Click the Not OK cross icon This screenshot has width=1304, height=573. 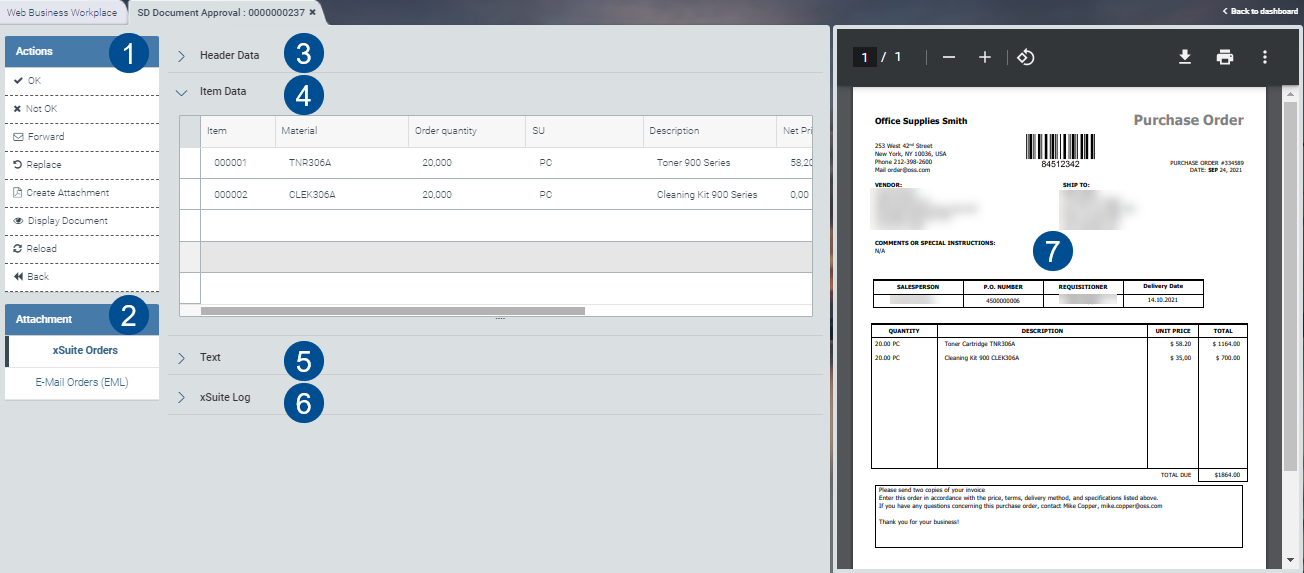pos(18,108)
